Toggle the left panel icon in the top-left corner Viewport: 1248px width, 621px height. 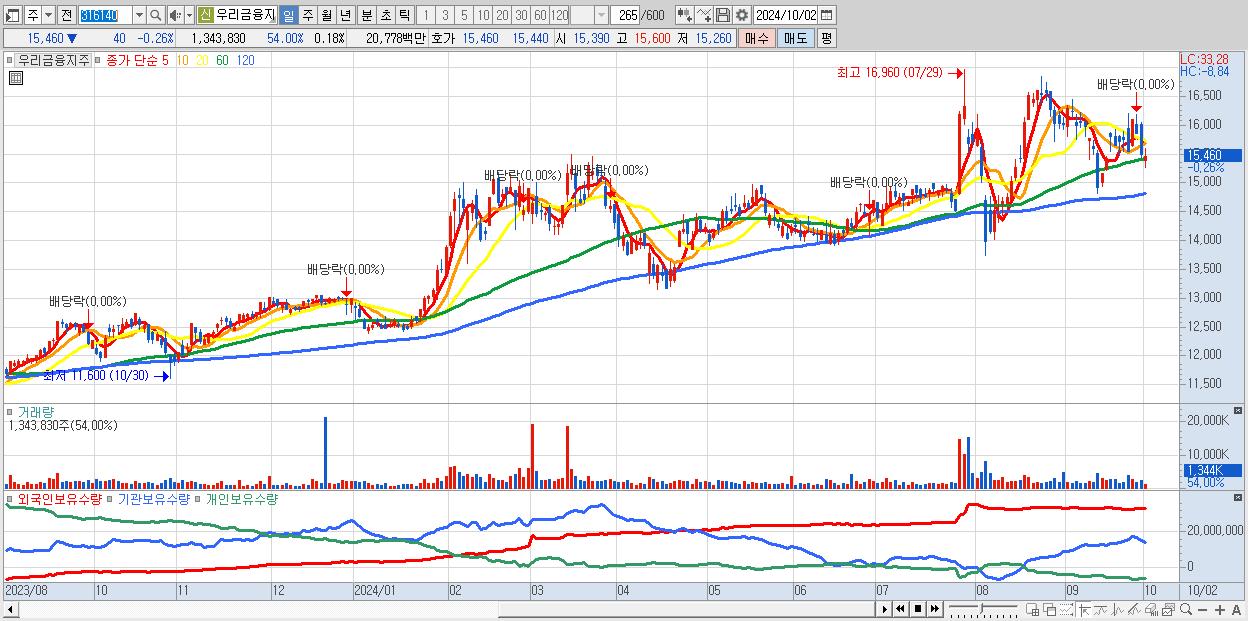[12, 15]
